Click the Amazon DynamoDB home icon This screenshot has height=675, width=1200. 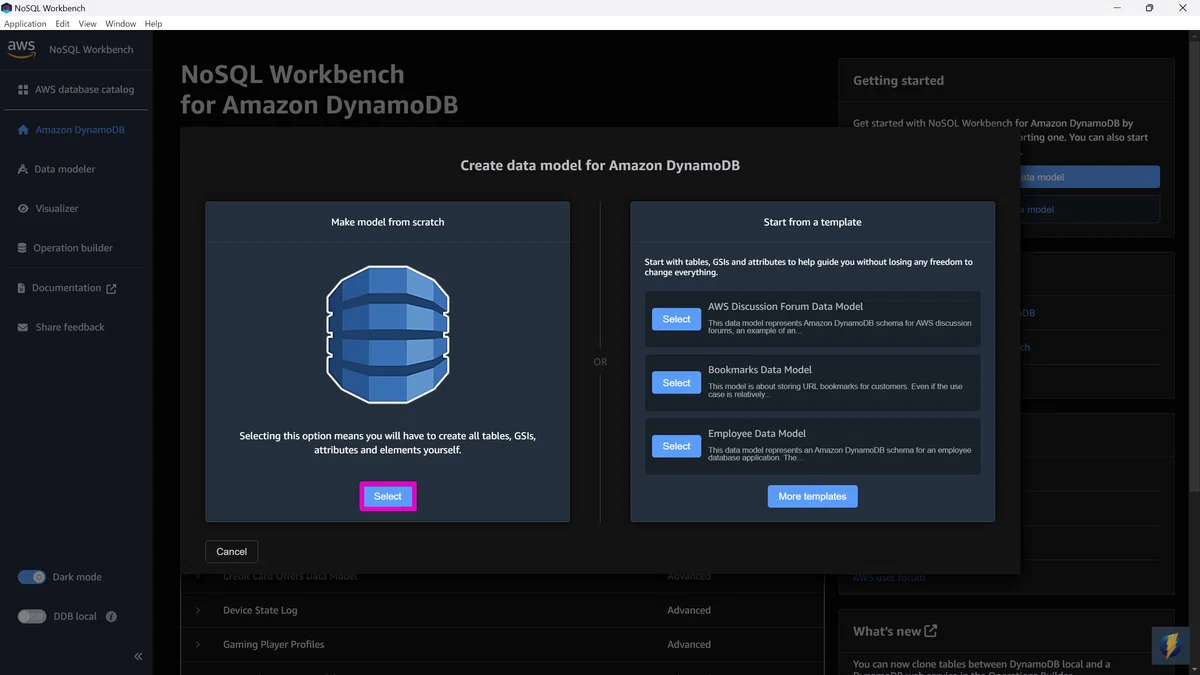tap(24, 130)
